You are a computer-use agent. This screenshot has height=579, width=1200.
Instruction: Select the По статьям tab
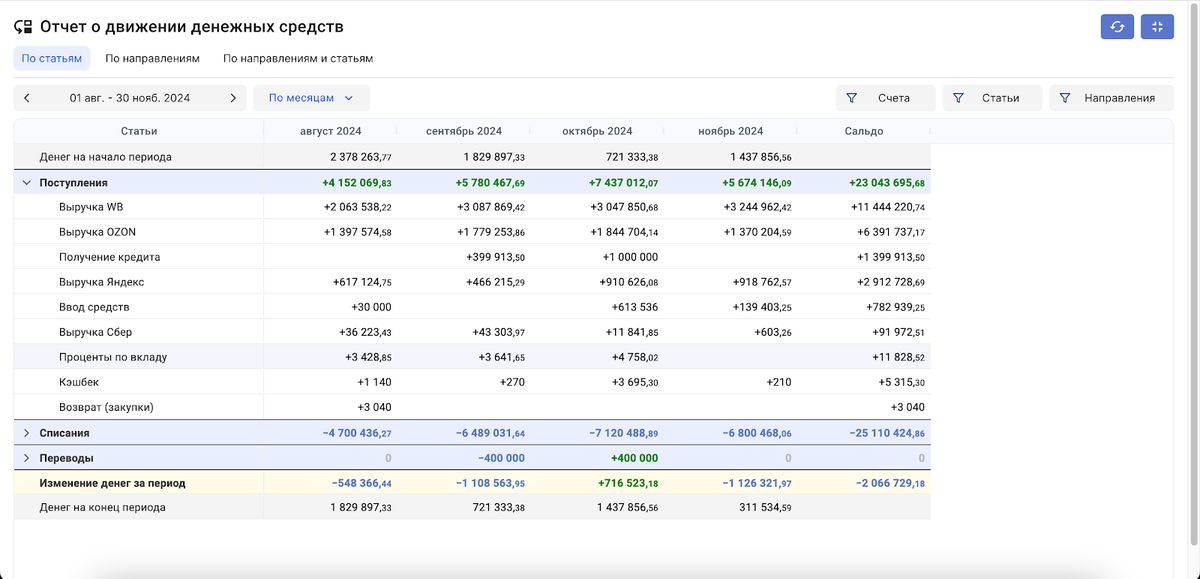(52, 58)
